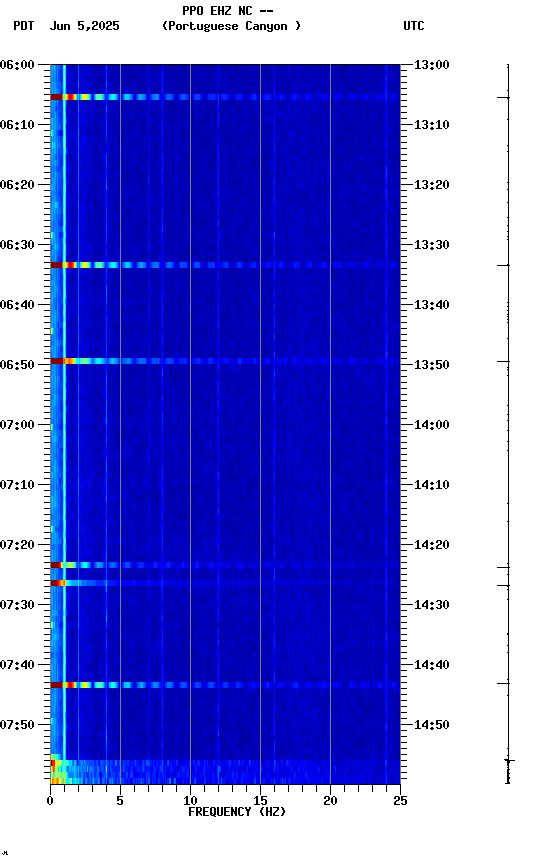Click the 07:30 PDT time label

pos(17,606)
